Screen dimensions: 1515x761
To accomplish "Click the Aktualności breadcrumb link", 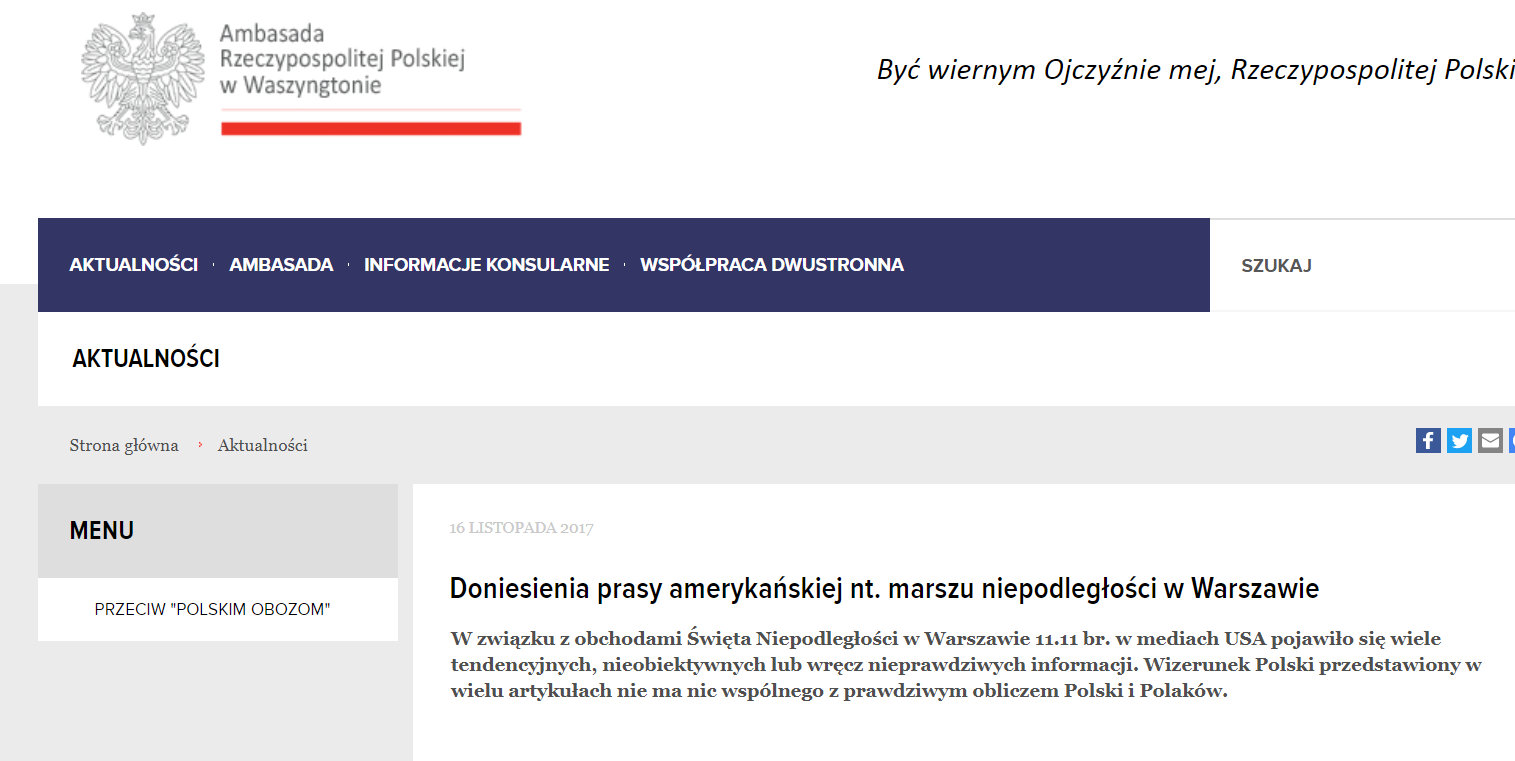I will click(x=262, y=445).
